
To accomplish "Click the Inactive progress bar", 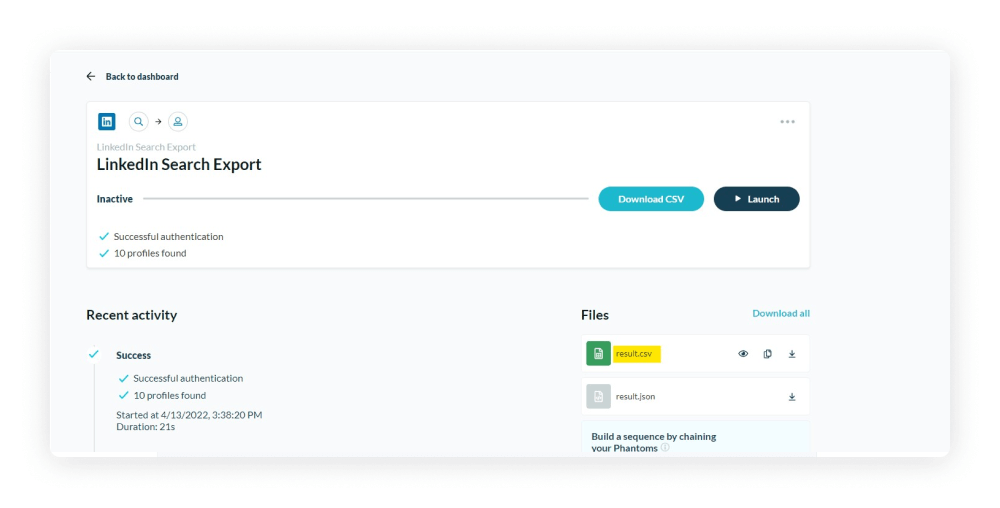I will 365,199.
